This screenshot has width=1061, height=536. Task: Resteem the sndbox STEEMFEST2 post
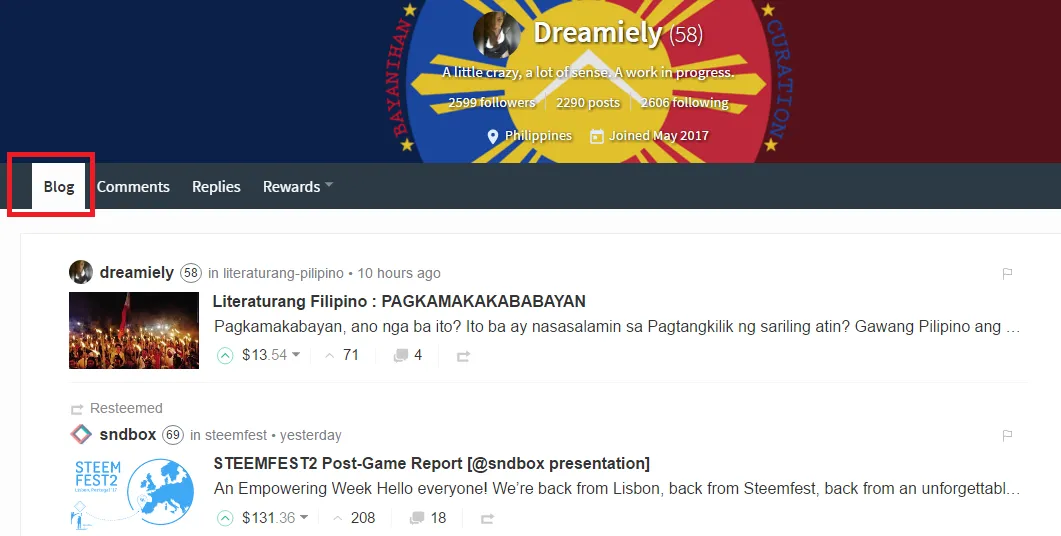click(x=487, y=519)
